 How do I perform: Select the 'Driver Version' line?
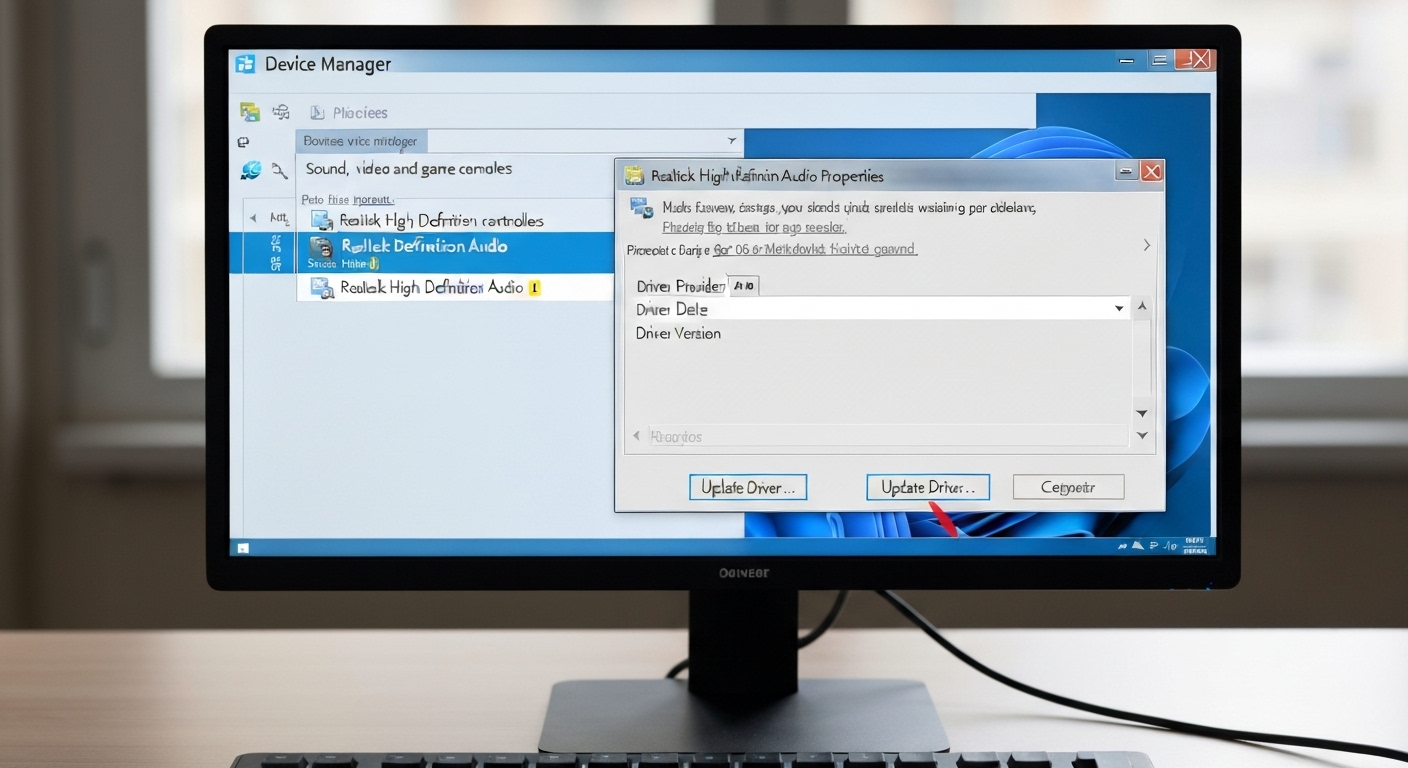(x=678, y=333)
